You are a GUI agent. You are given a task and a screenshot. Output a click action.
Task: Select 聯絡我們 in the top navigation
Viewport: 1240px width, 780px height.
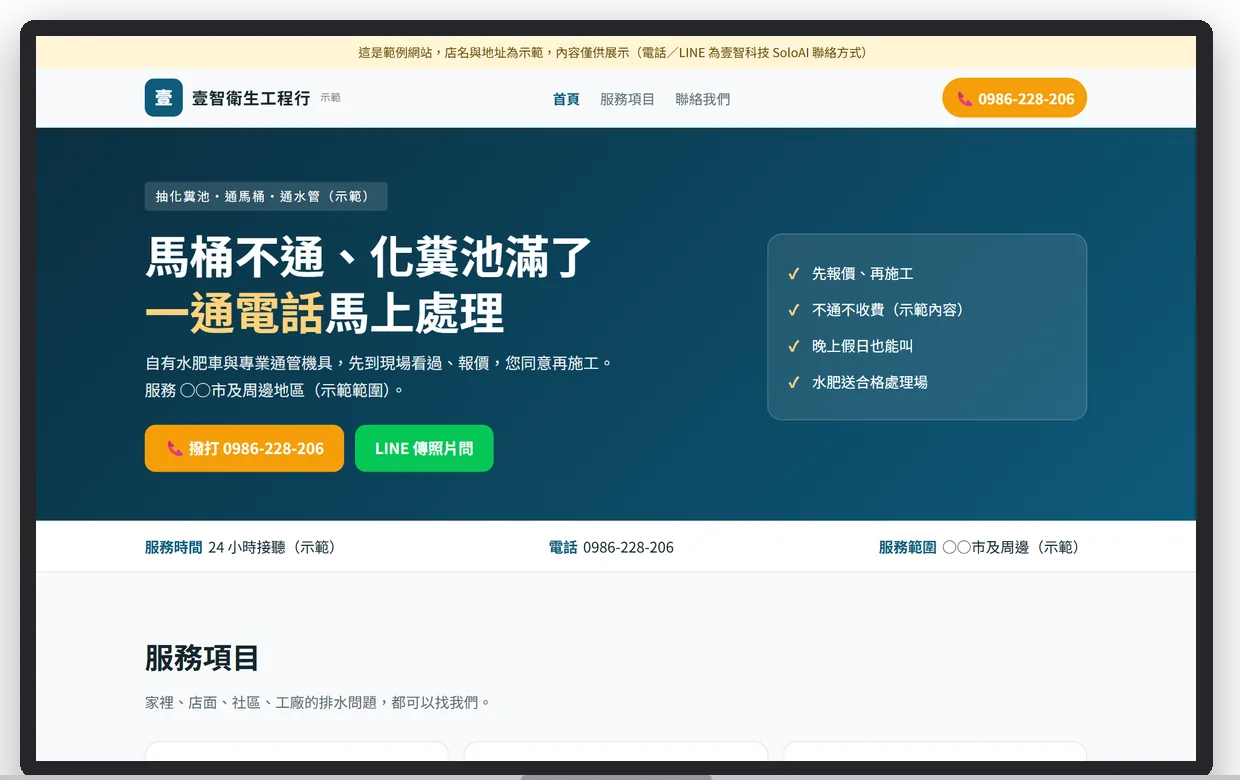(x=702, y=99)
